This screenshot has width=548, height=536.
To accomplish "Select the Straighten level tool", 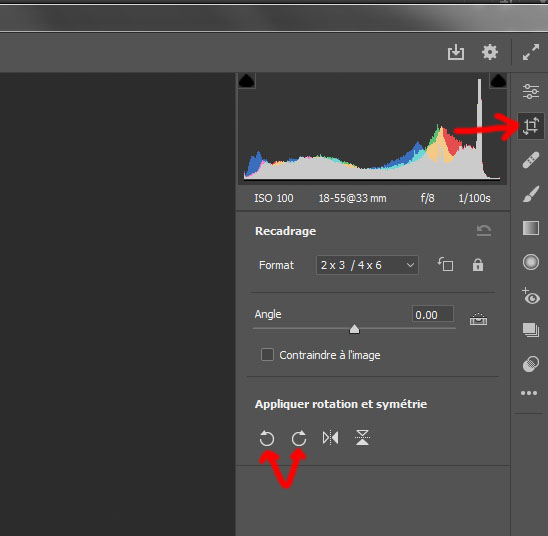I will (478, 319).
